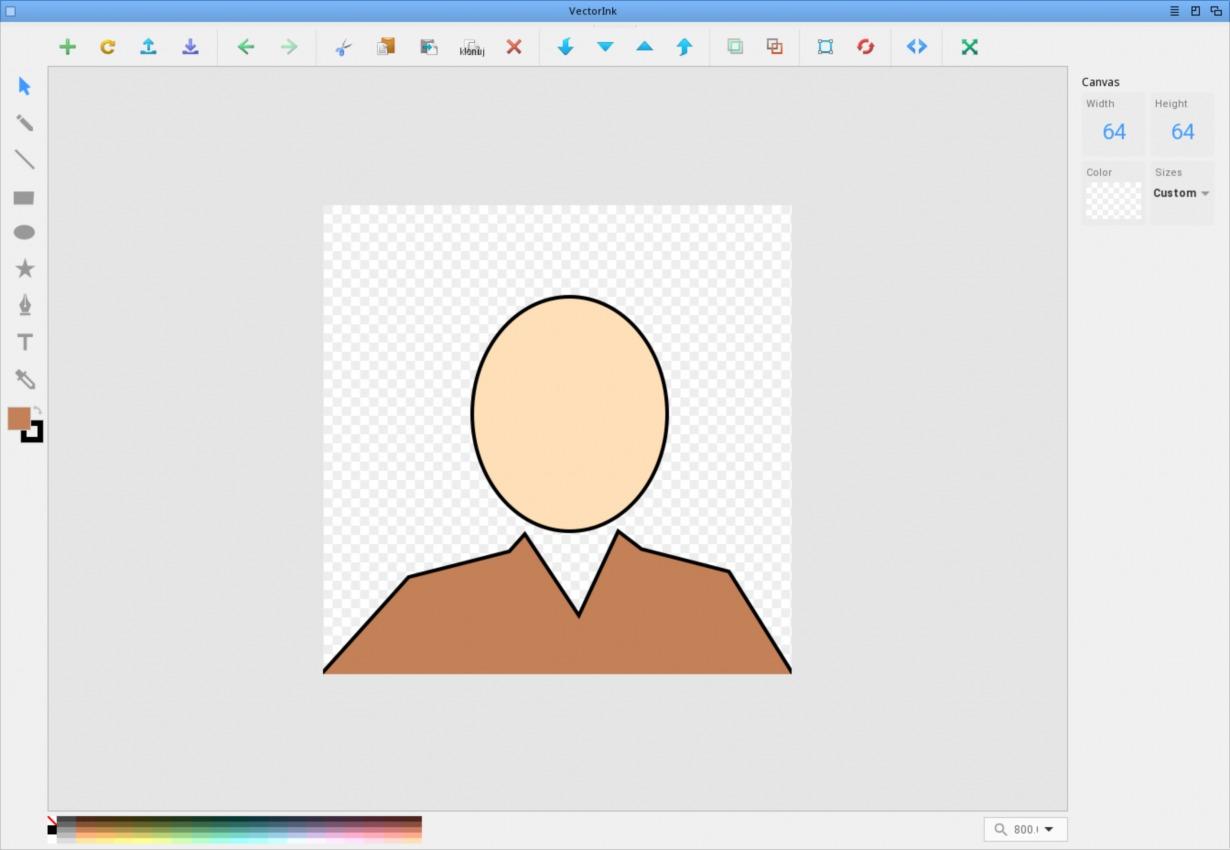Open the source code editor icon
This screenshot has height=850, width=1230.
tap(916, 47)
